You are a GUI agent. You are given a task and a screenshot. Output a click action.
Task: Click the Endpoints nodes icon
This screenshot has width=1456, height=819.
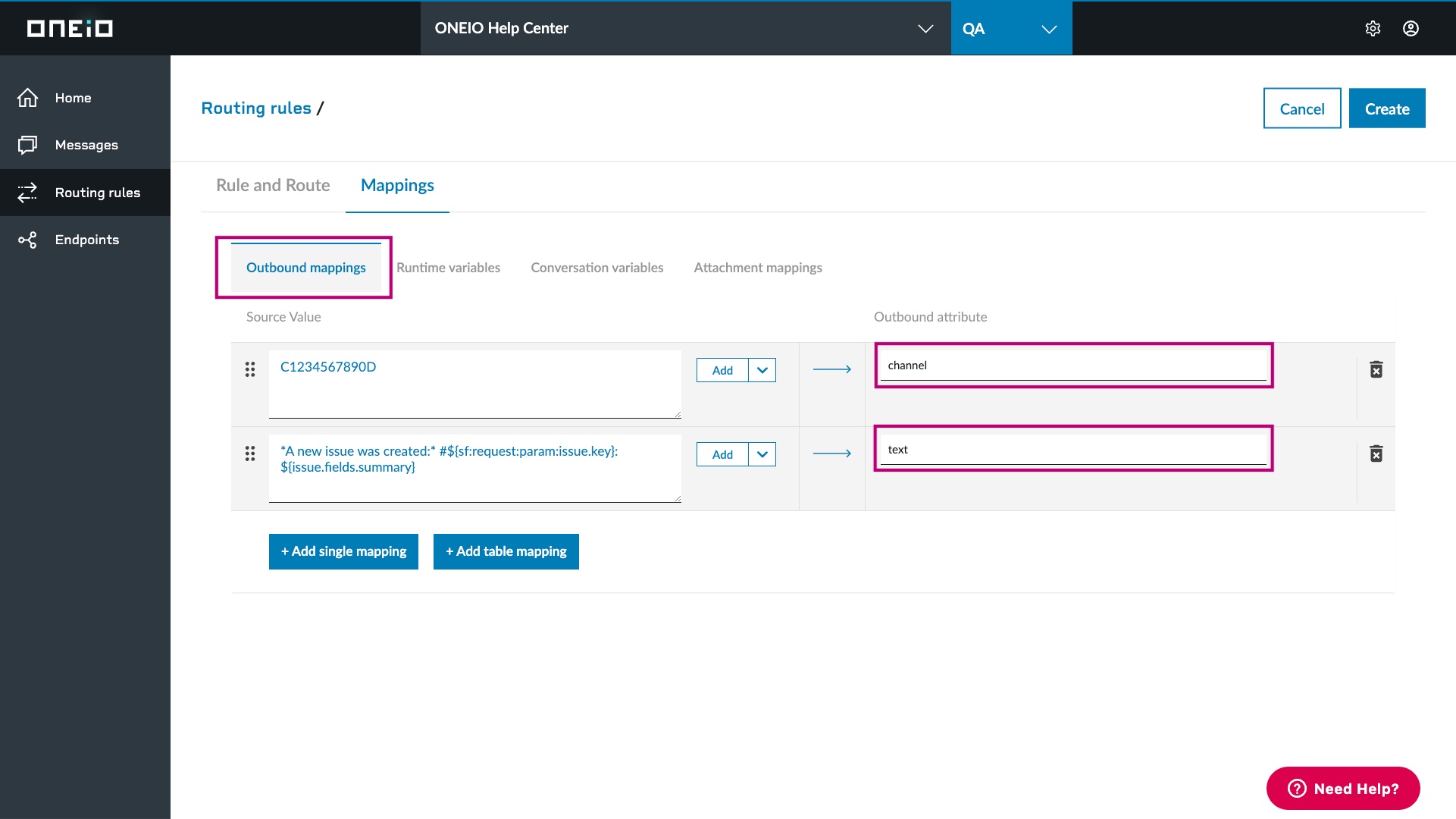pyautogui.click(x=27, y=240)
